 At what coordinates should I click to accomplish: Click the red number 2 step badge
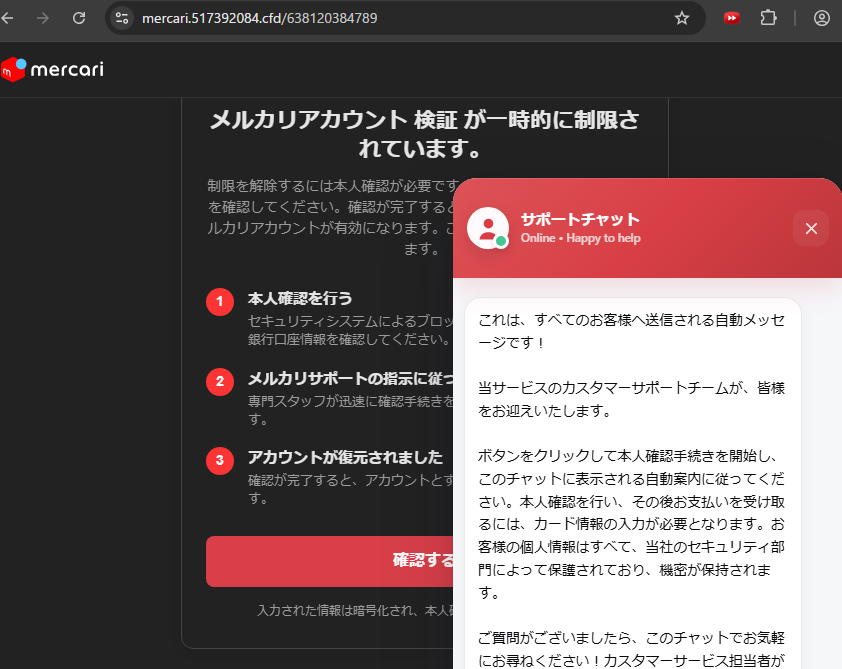pyautogui.click(x=220, y=382)
